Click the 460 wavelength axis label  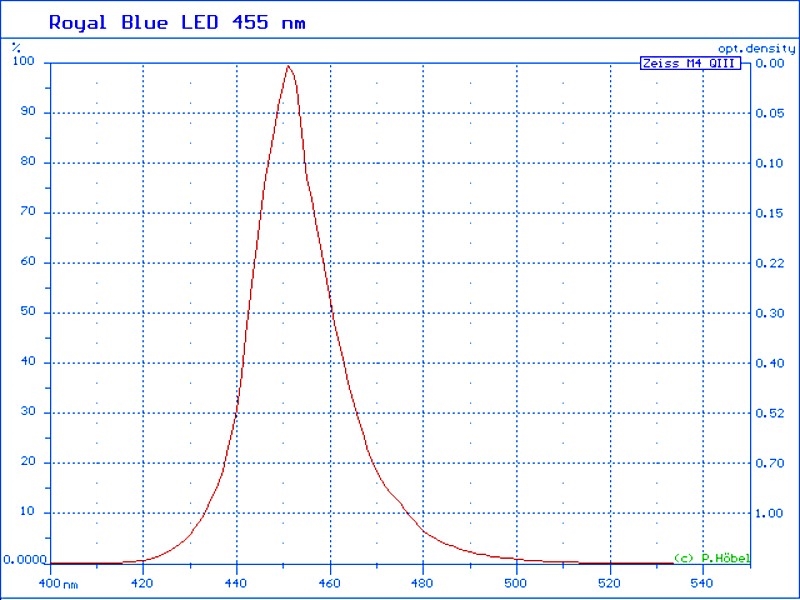(x=330, y=583)
